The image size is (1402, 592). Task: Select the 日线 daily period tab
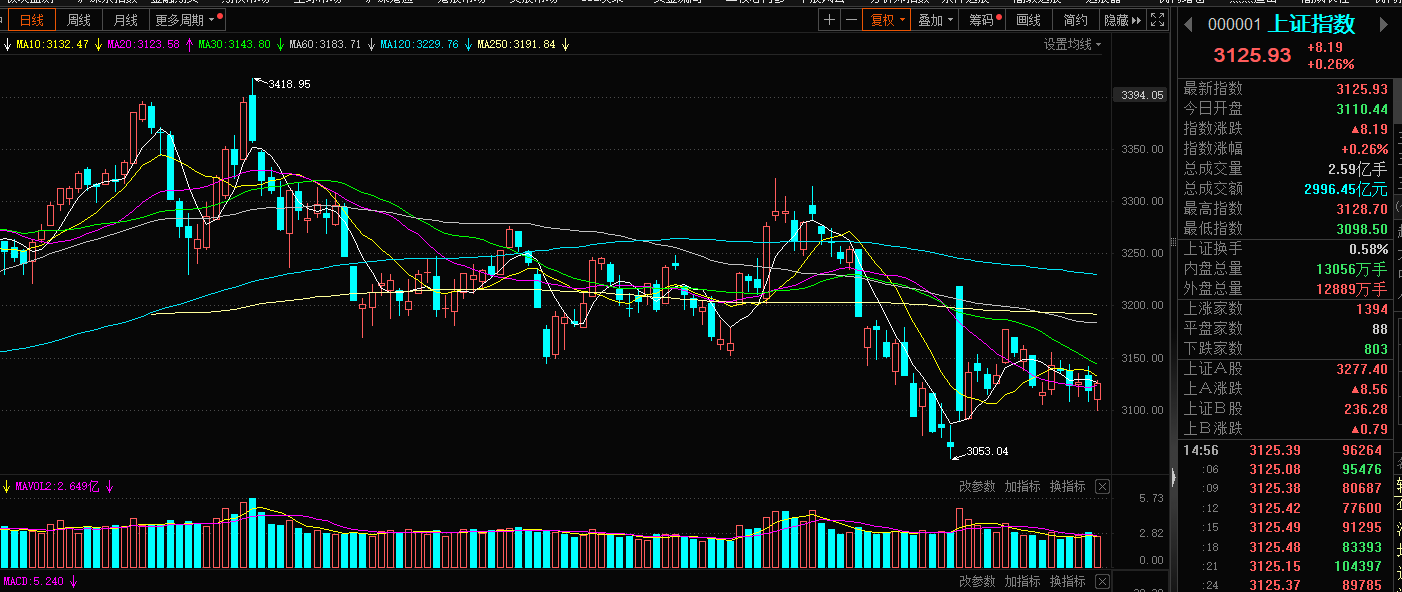32,20
